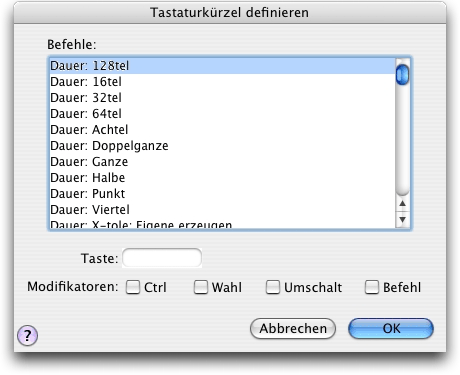Check the Befehl modifier checkbox

(x=372, y=287)
